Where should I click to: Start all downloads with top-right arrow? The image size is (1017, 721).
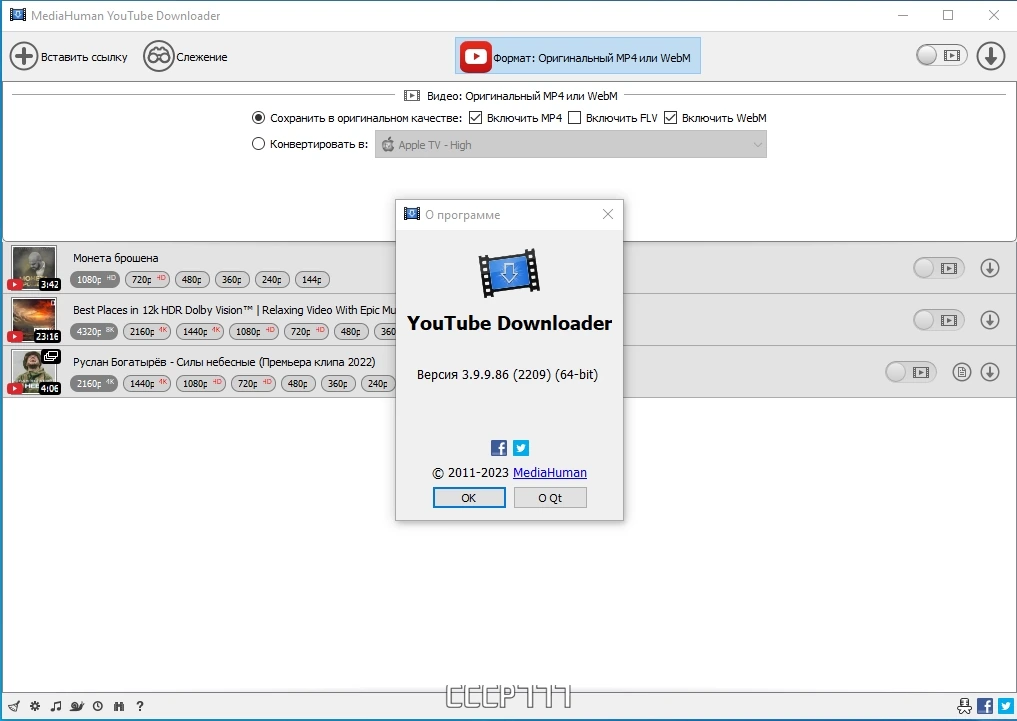[x=990, y=56]
